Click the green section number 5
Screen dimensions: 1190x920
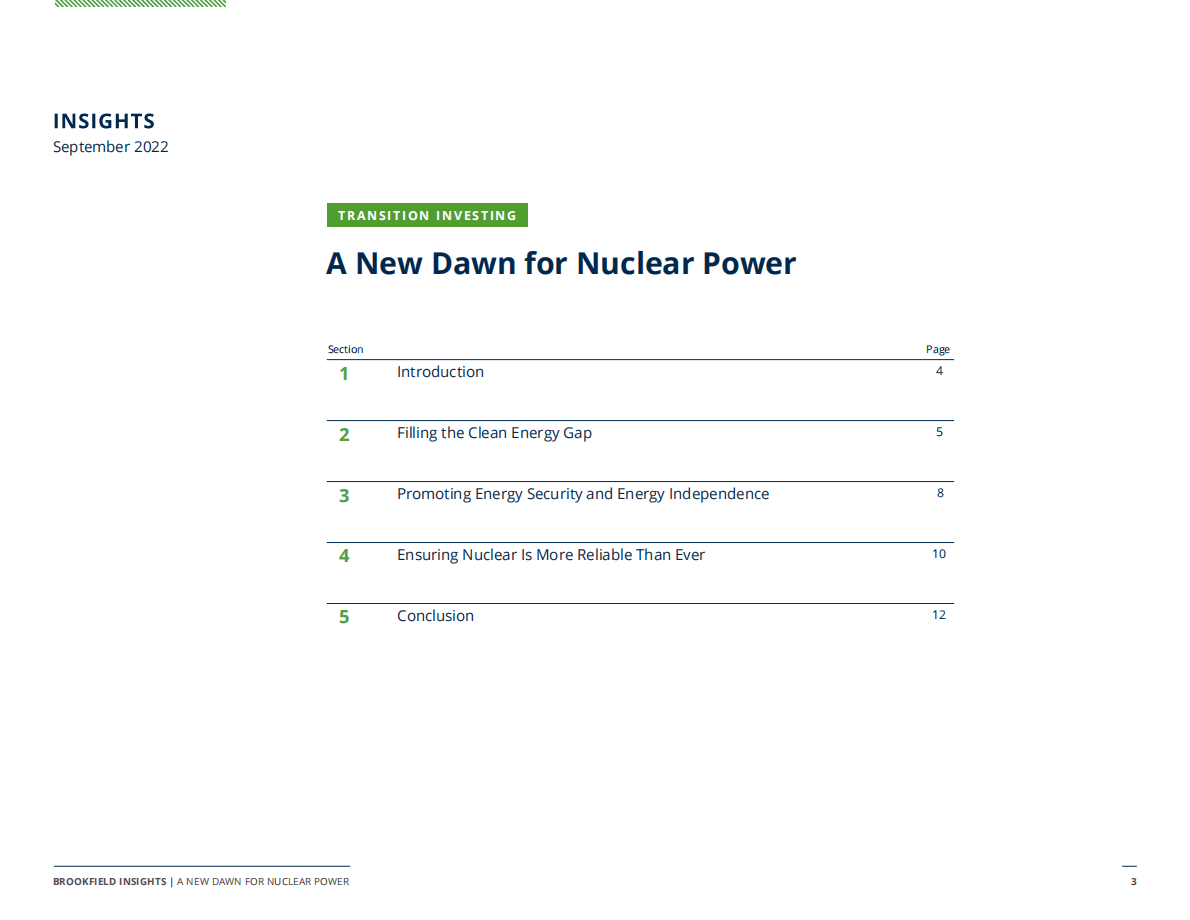pos(344,617)
